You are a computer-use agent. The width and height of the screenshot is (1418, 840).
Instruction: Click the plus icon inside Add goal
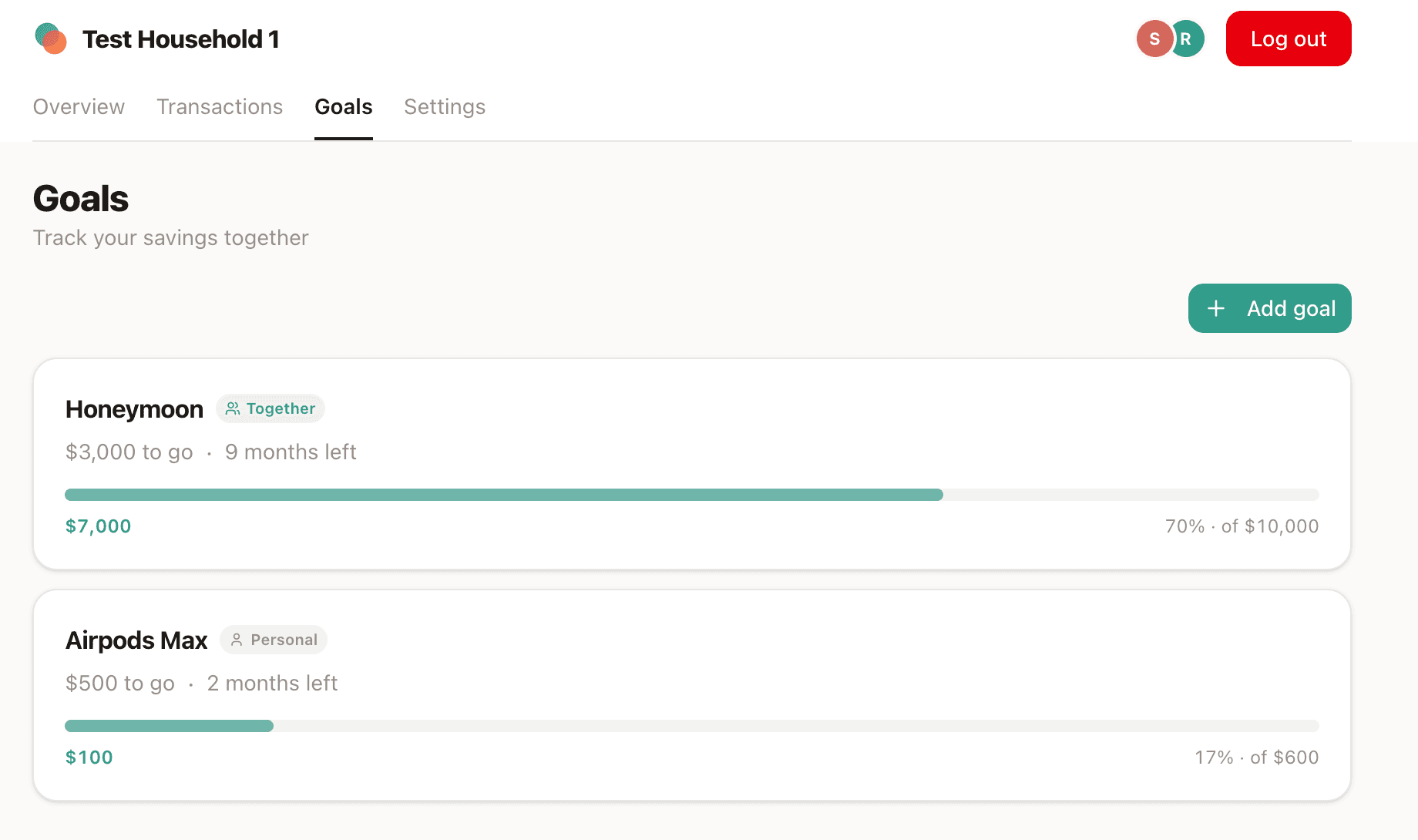pos(1216,307)
